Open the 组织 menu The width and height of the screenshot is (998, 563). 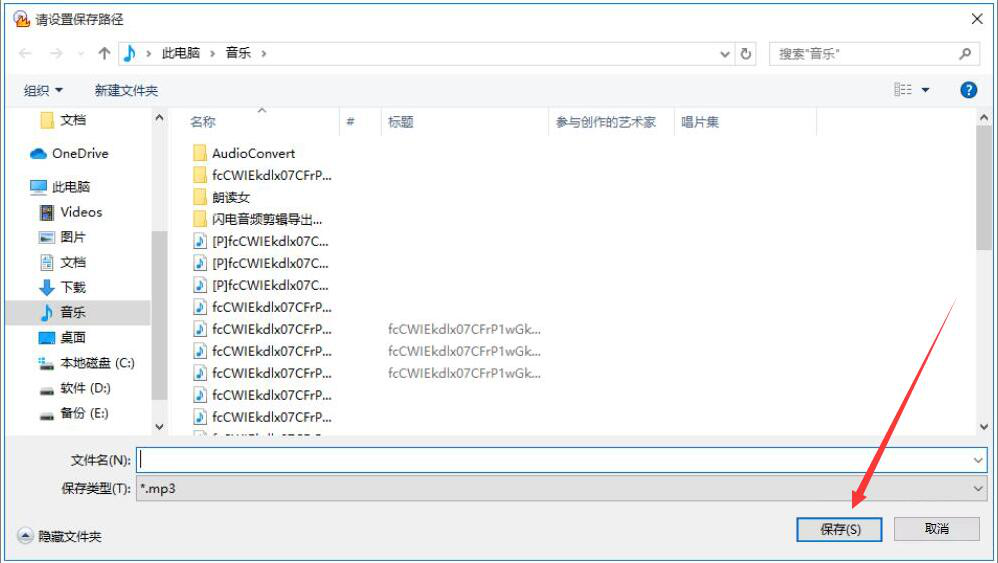43,90
